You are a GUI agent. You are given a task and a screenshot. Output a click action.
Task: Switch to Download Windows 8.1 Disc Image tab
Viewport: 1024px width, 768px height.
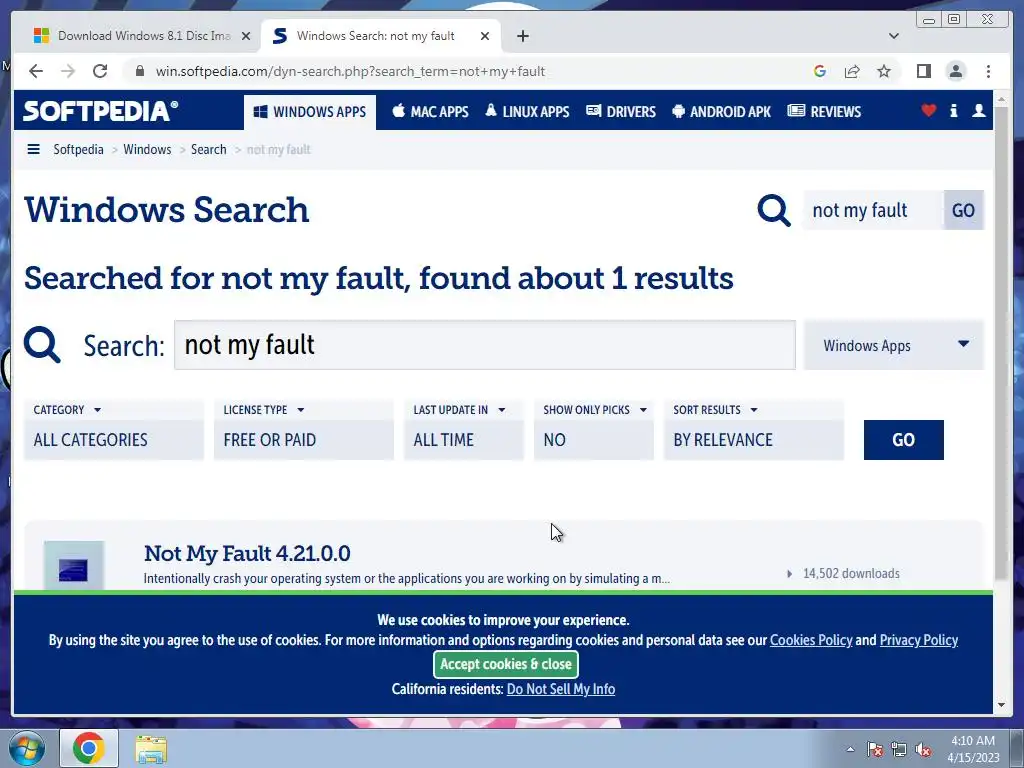pos(144,36)
